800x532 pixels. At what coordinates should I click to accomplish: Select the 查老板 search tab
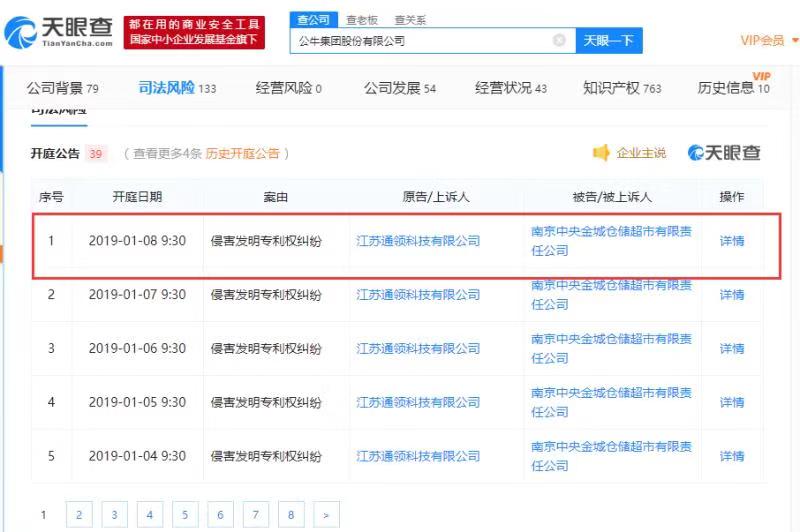coord(362,20)
